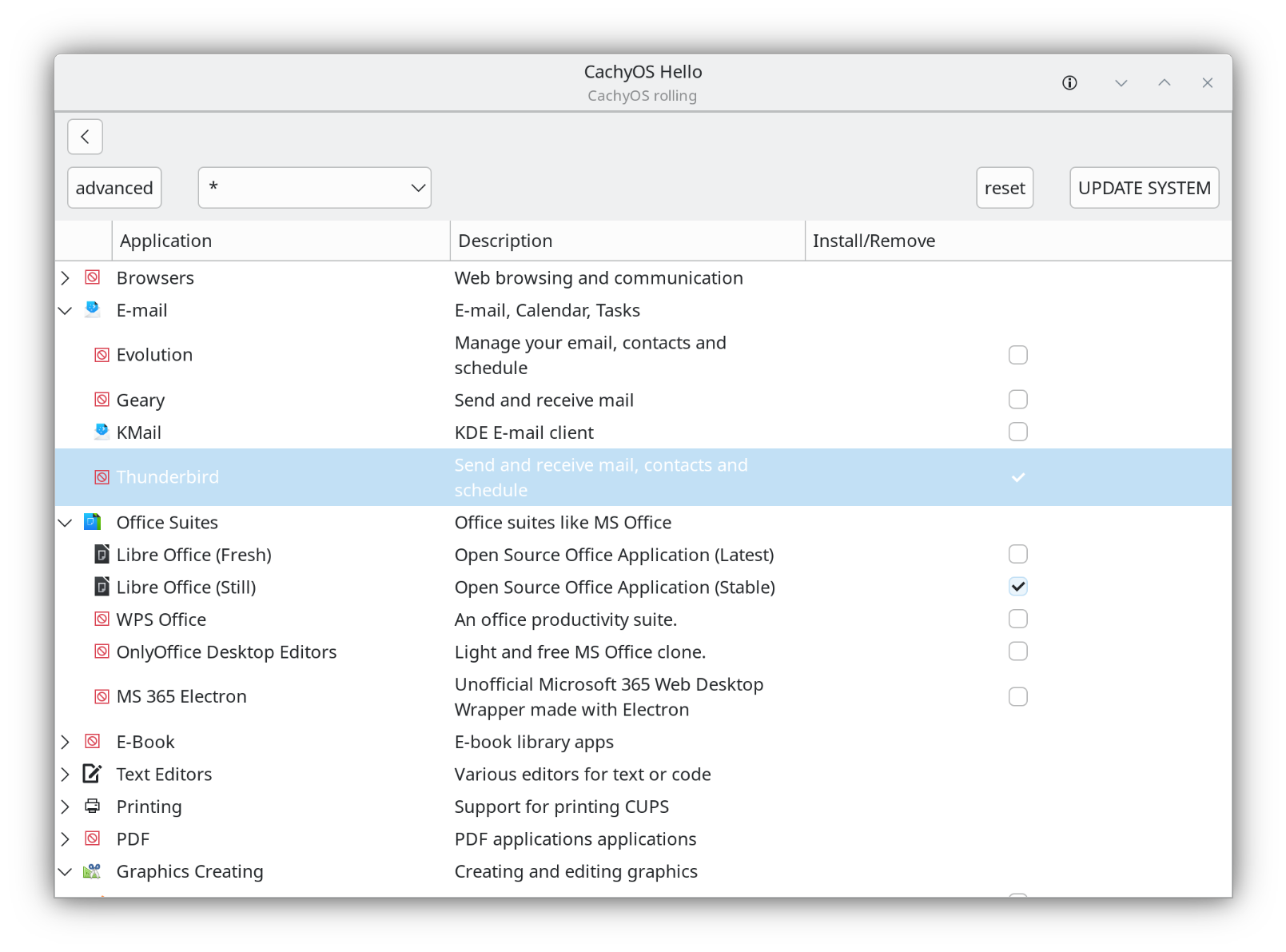
Task: Click the Libre Office (Fresh) icon
Action: (102, 554)
